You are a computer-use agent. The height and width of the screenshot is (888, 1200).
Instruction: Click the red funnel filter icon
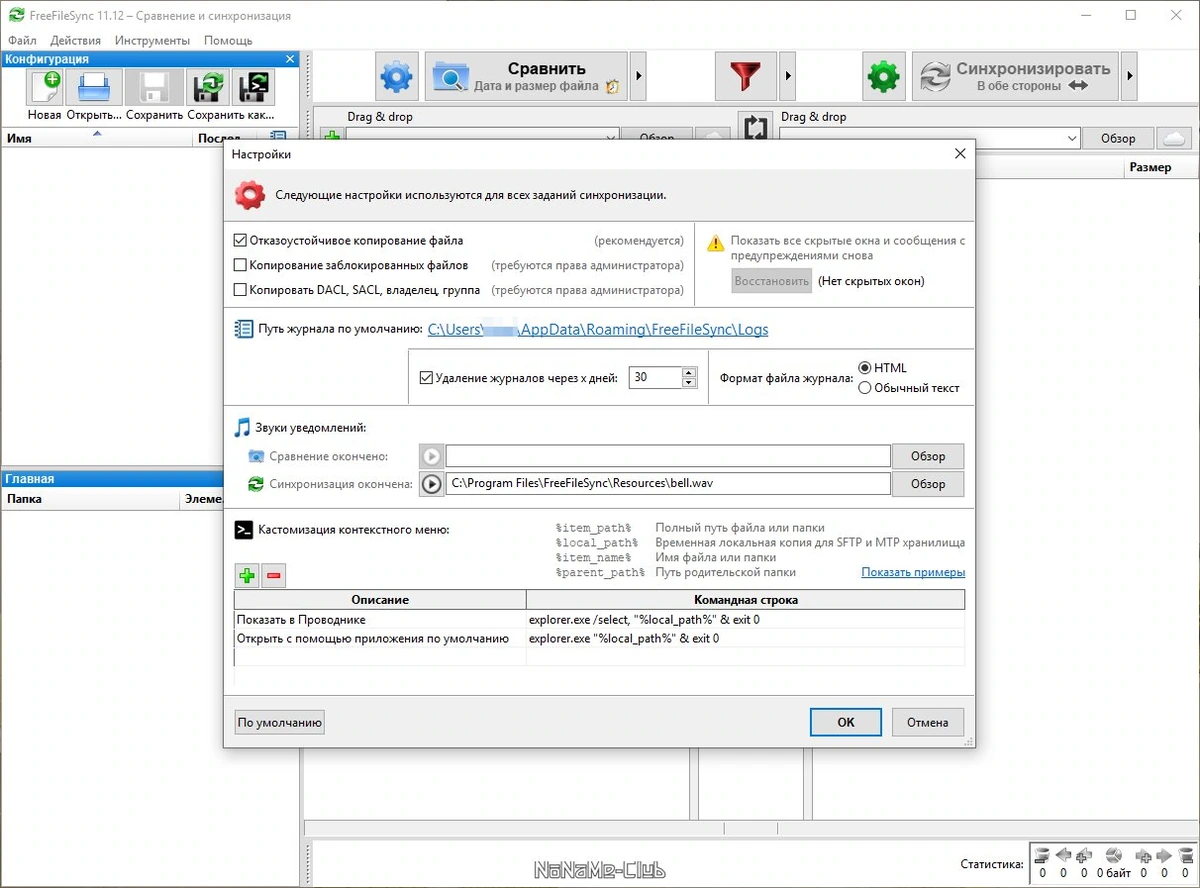pos(744,76)
